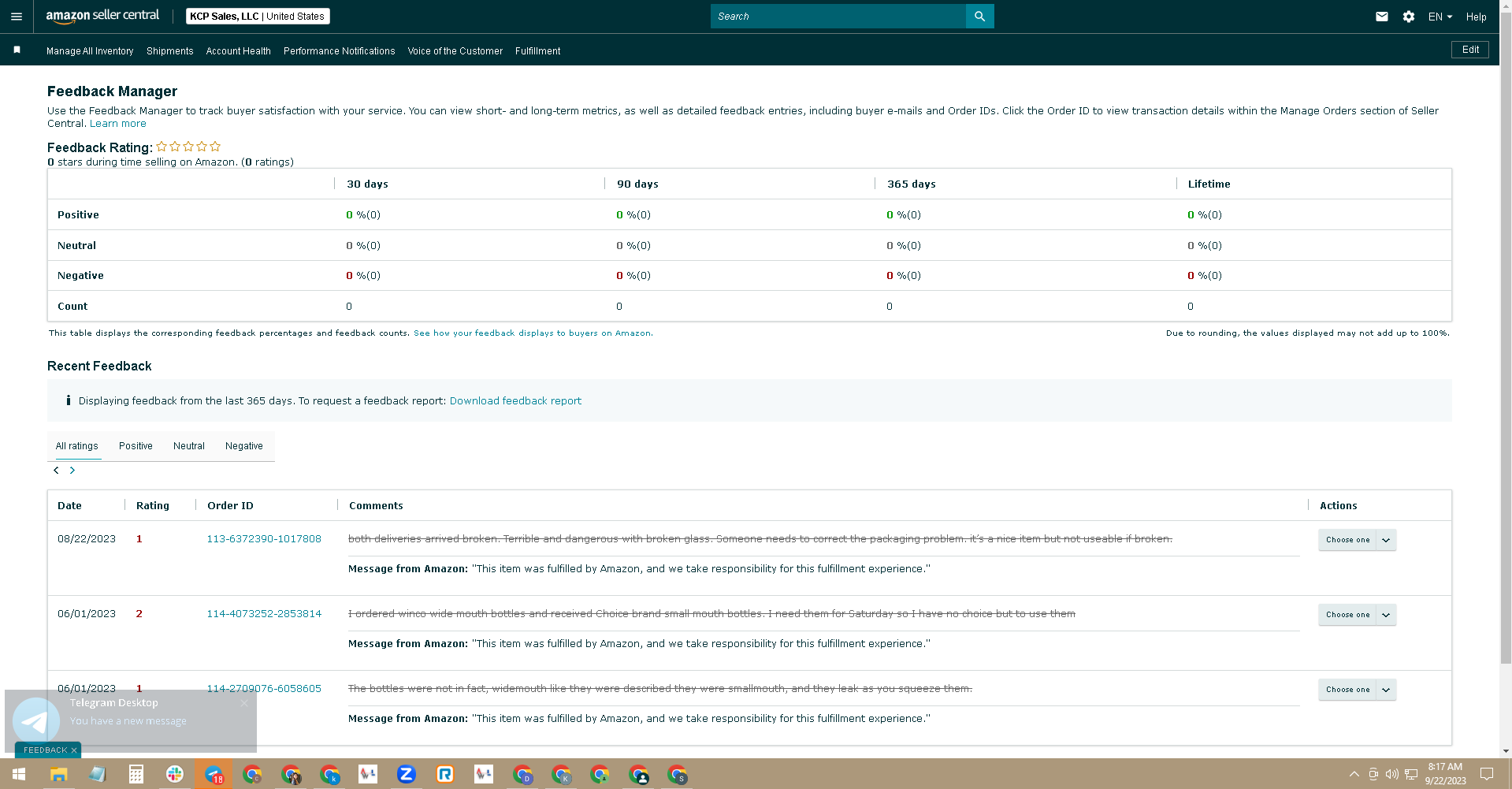Open order 114-2709076-6058605 details
This screenshot has width=1512, height=789.
[264, 689]
